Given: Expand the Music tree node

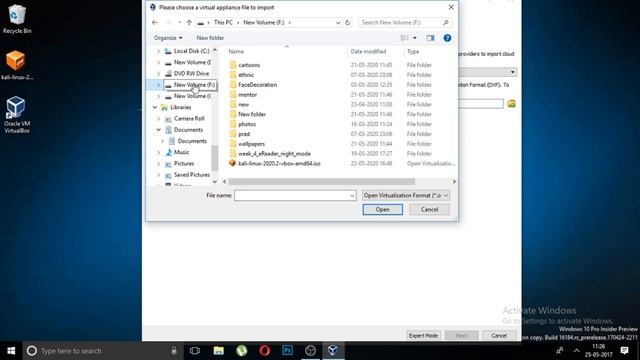Looking at the screenshot, I should tap(158, 152).
